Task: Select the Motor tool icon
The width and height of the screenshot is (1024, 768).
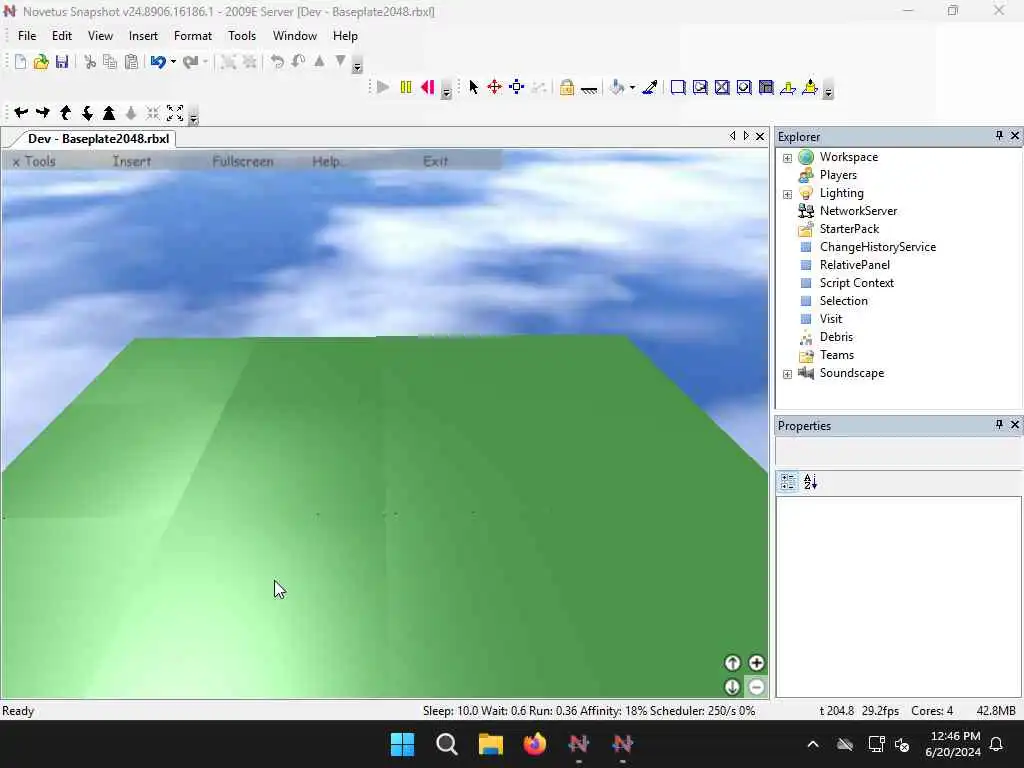Action: pyautogui.click(x=810, y=88)
